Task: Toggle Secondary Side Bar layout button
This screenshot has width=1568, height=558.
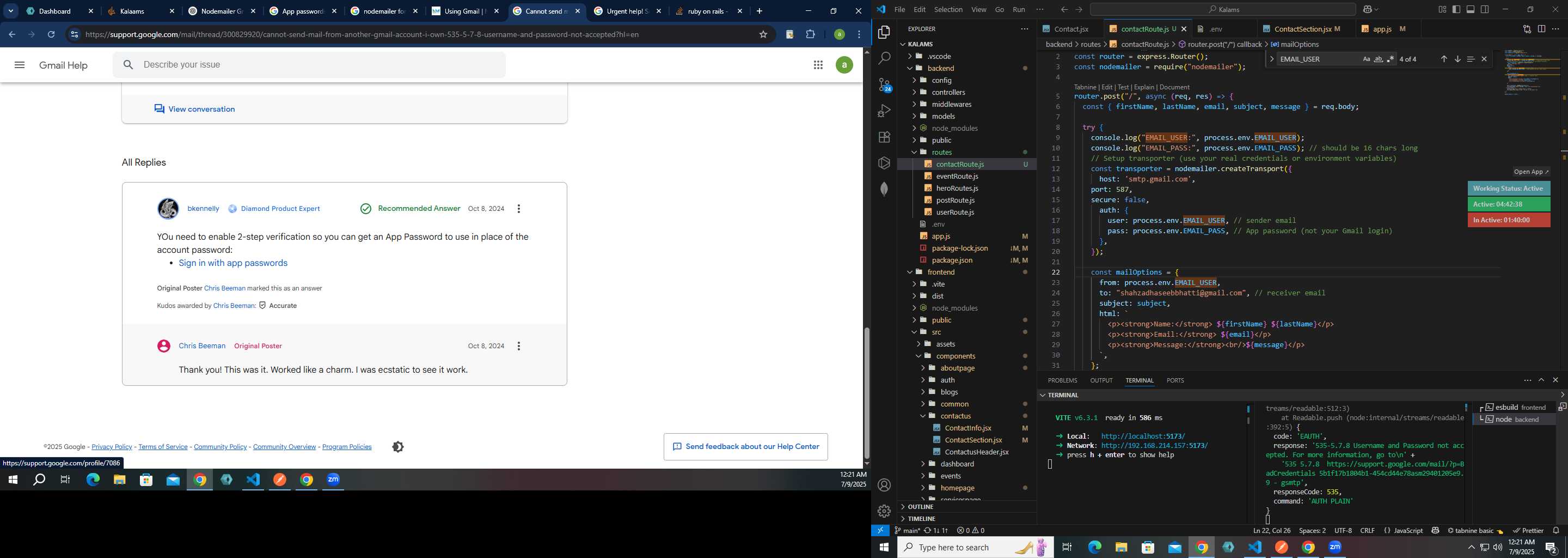Action: click(1485, 10)
